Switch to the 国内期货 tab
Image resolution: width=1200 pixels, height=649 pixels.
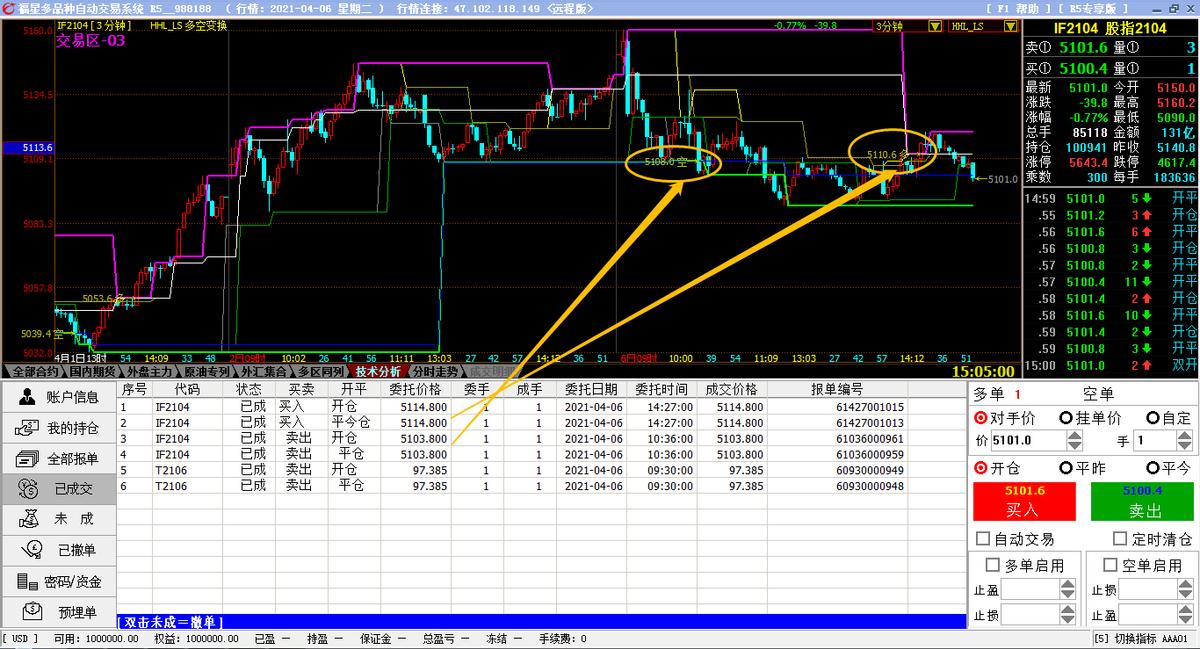[91, 371]
